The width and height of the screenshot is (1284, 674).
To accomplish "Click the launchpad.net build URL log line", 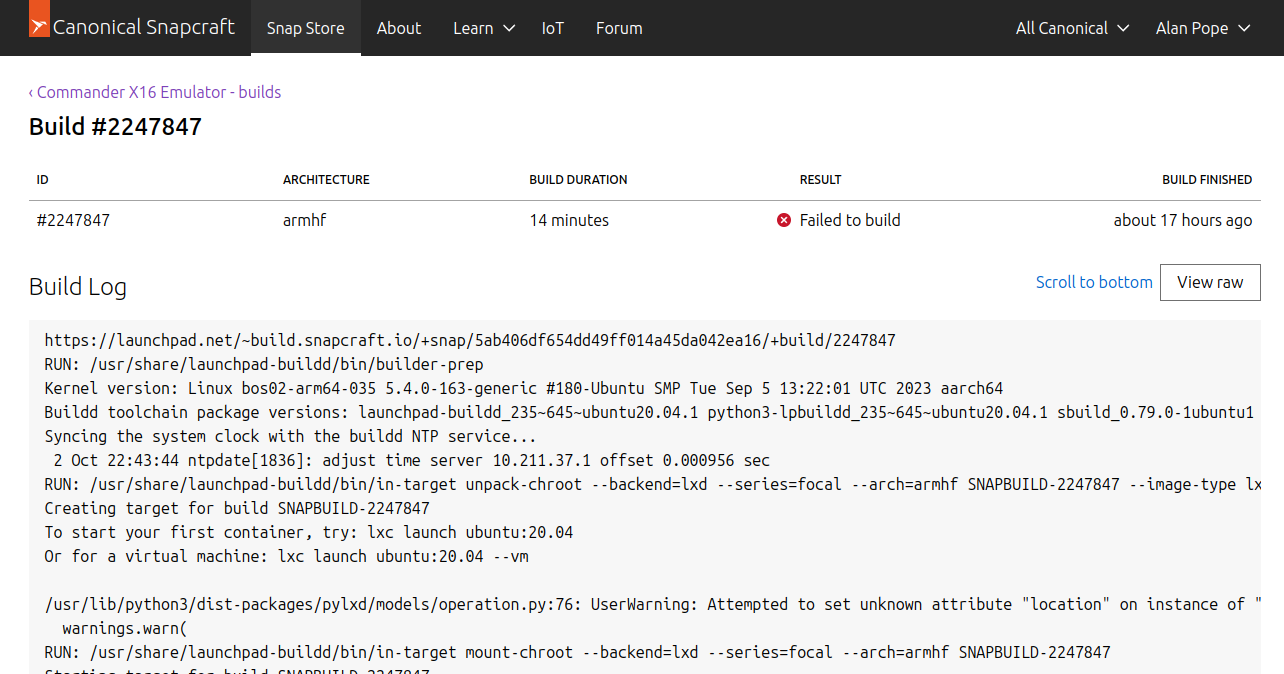I will pos(470,340).
